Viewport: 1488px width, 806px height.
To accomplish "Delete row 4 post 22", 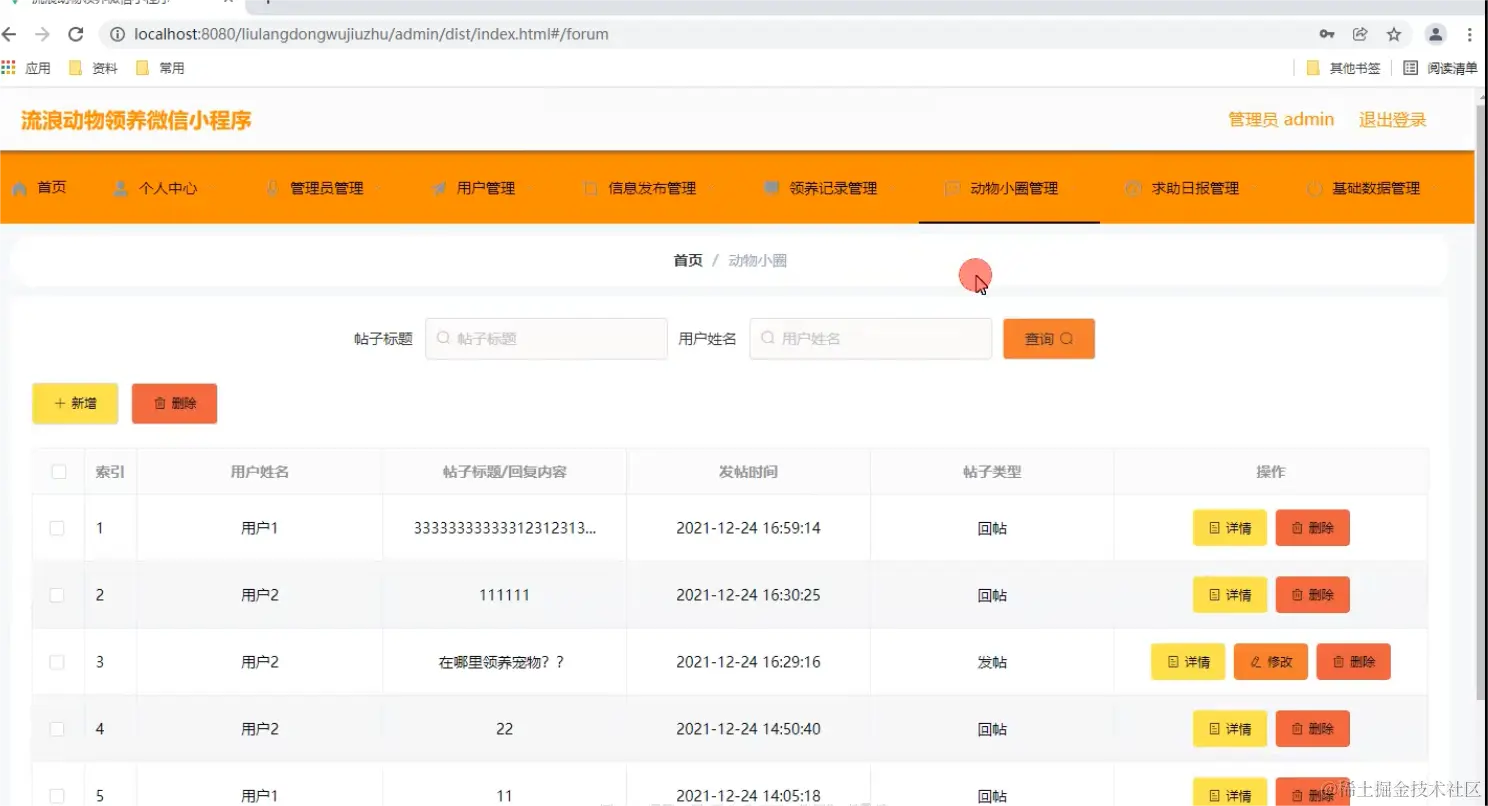I will [1312, 729].
